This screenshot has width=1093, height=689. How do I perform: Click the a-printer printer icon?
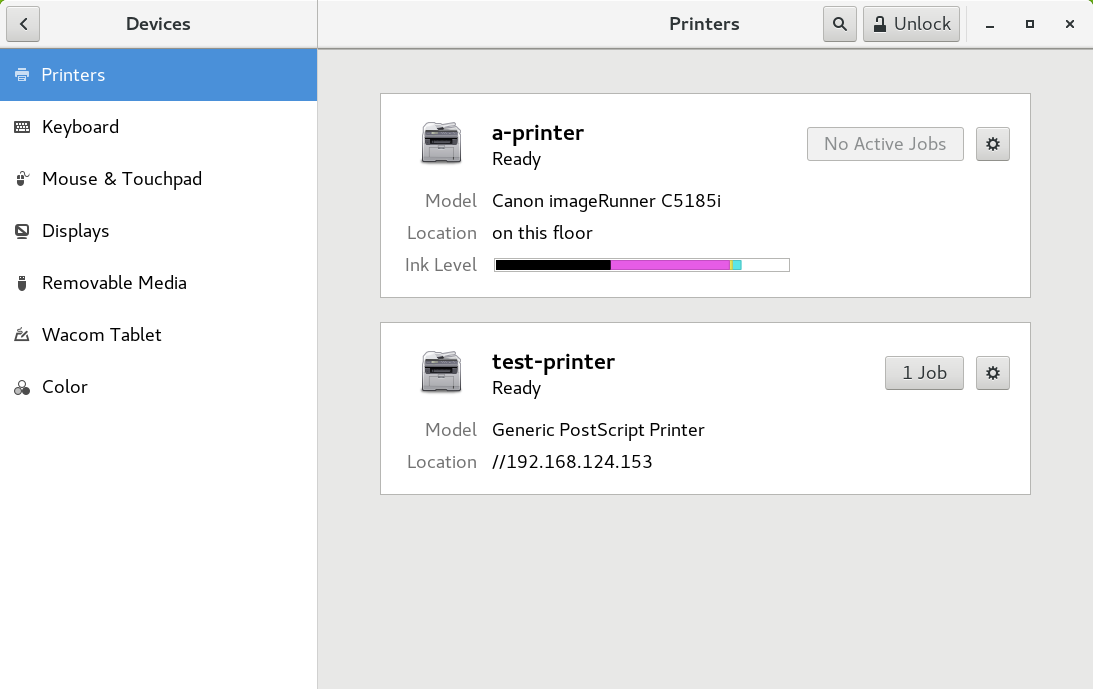441,143
